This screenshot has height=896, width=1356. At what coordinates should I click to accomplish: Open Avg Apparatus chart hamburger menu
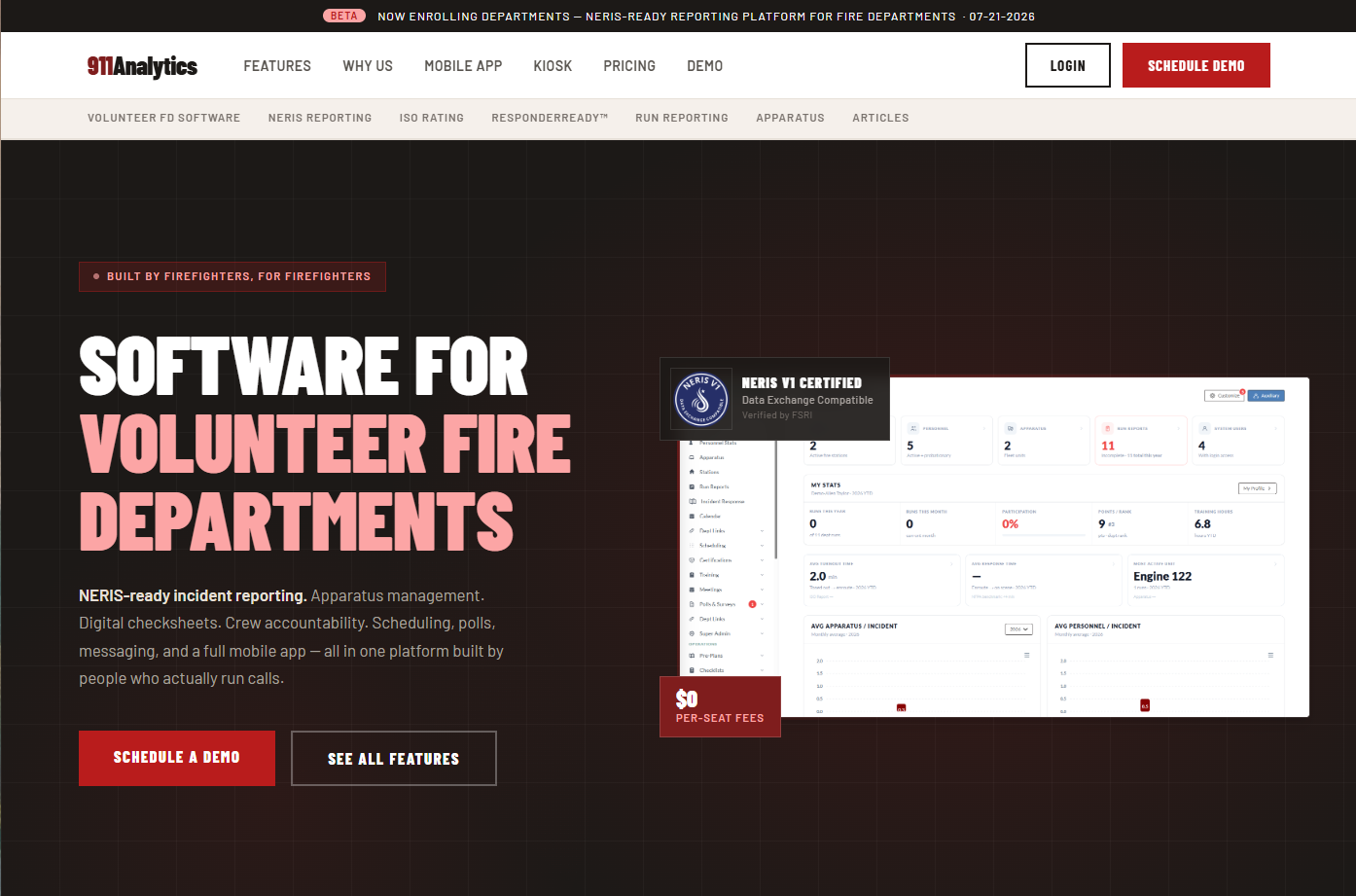[x=1027, y=655]
